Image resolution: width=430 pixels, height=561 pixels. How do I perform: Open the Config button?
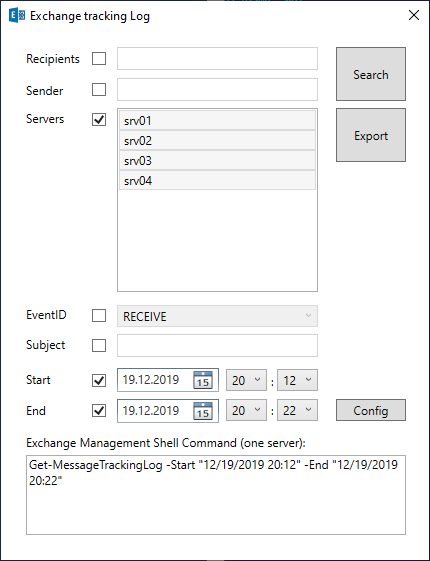pos(371,410)
